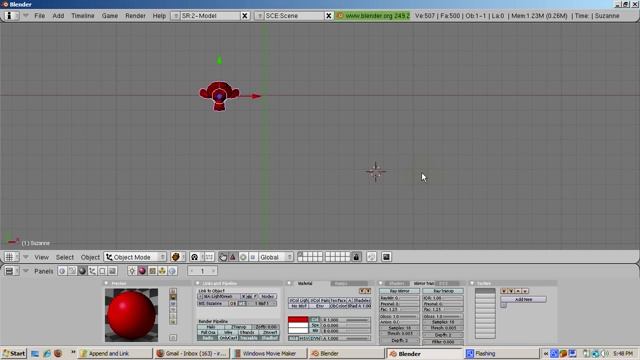Screen dimensions: 640x360
Task: Delete the SR:2-Model screen with X
Action: click(x=244, y=16)
